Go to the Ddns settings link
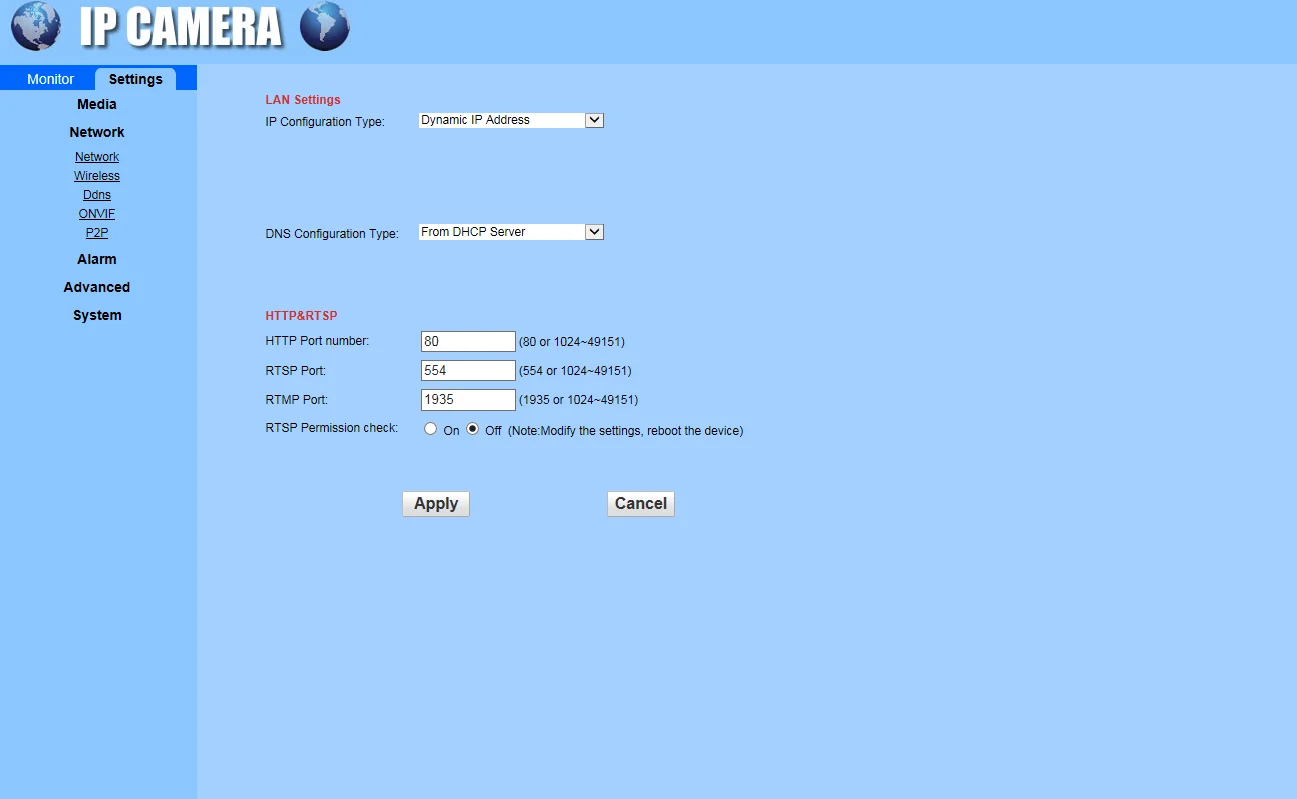The width and height of the screenshot is (1297, 799). coord(97,195)
